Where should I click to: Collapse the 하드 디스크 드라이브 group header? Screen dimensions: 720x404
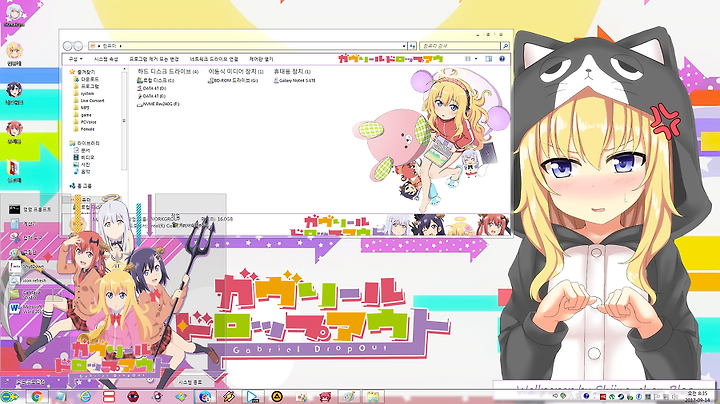pyautogui.click(x=168, y=72)
